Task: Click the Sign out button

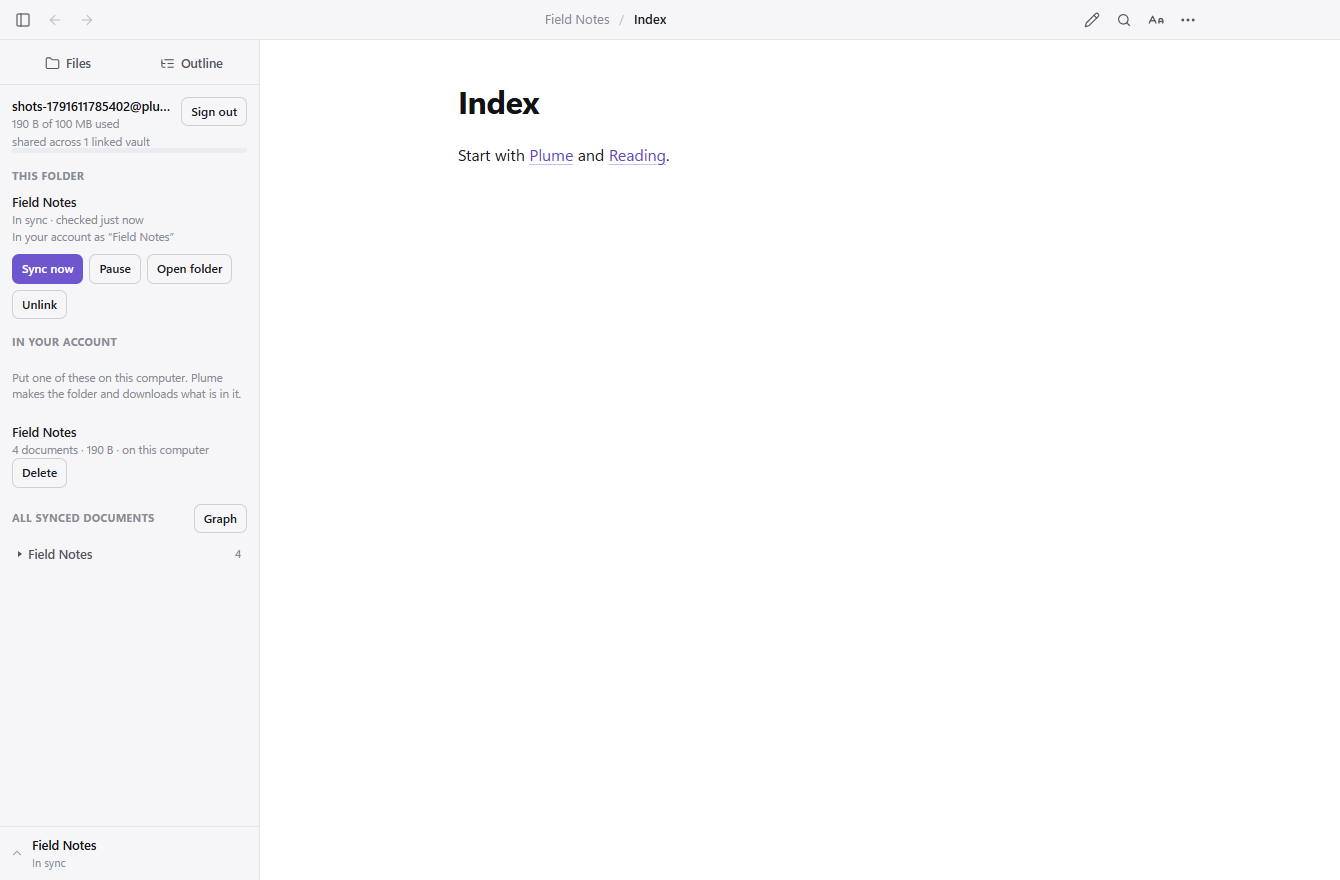Action: [x=214, y=112]
